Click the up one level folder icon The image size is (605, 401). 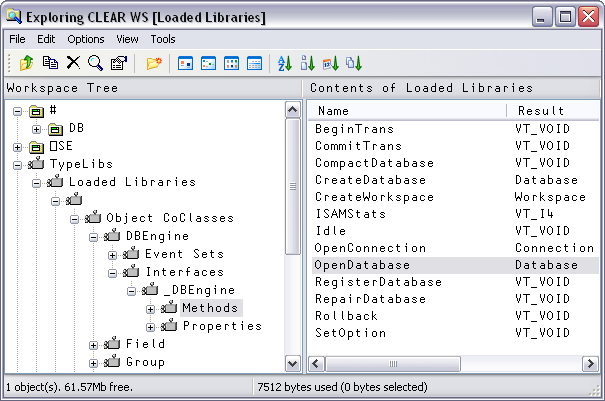pyautogui.click(x=27, y=63)
